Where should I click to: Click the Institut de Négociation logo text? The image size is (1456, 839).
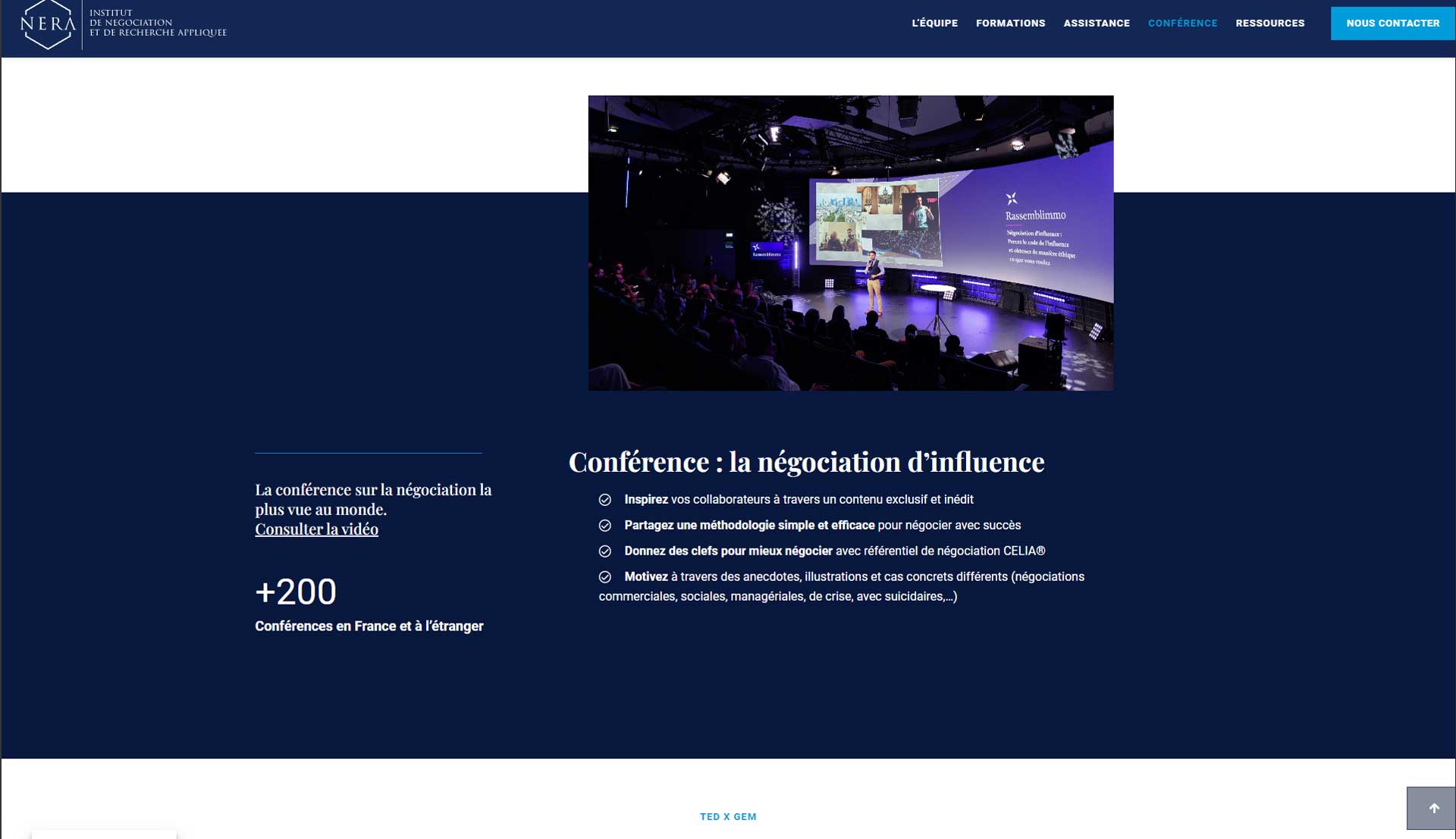click(x=158, y=24)
